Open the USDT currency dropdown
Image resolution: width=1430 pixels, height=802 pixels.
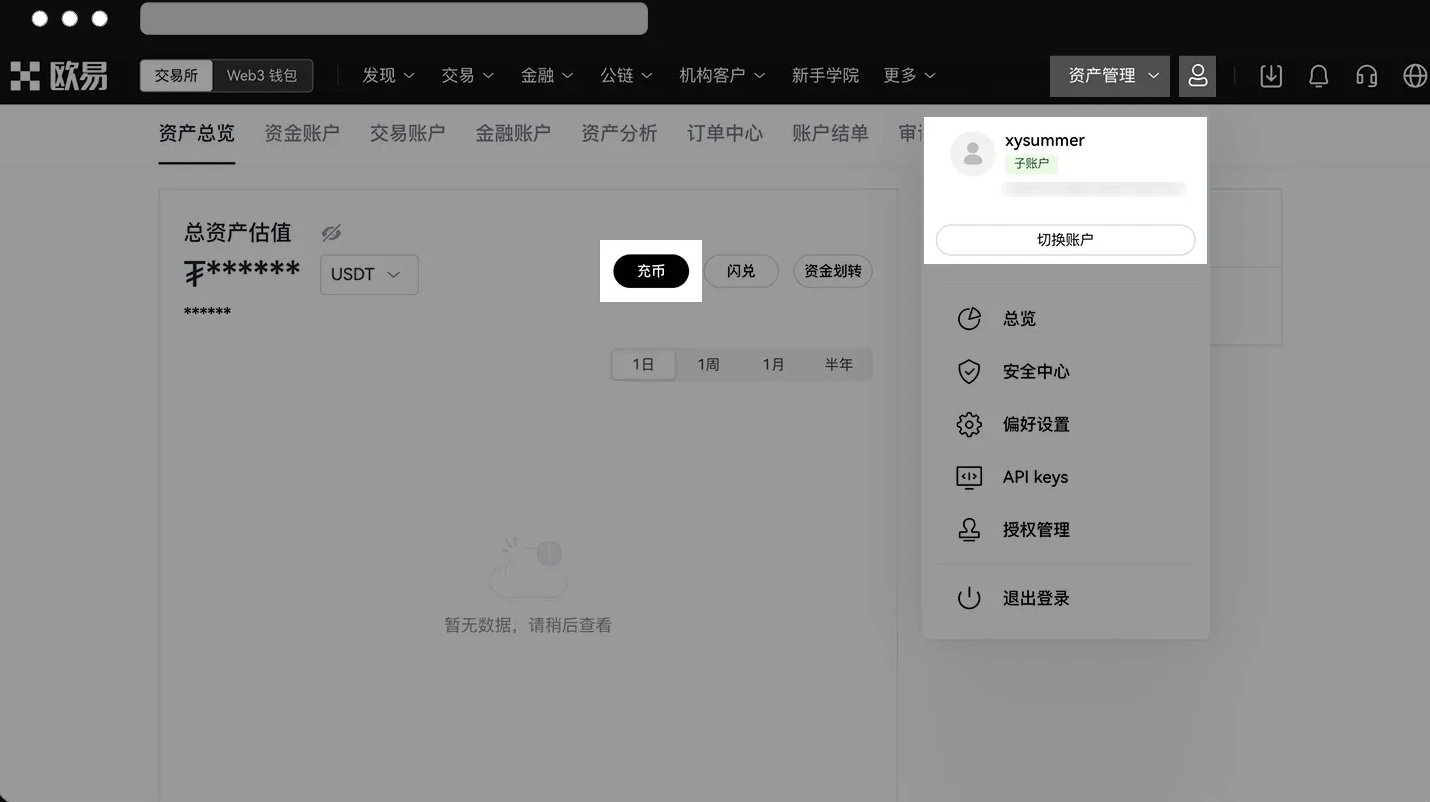[368, 275]
